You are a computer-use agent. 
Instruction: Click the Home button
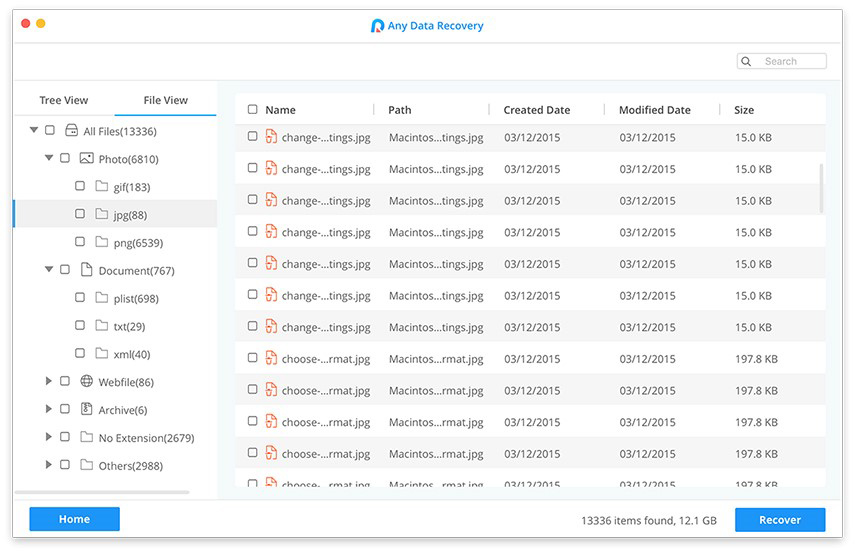point(75,519)
